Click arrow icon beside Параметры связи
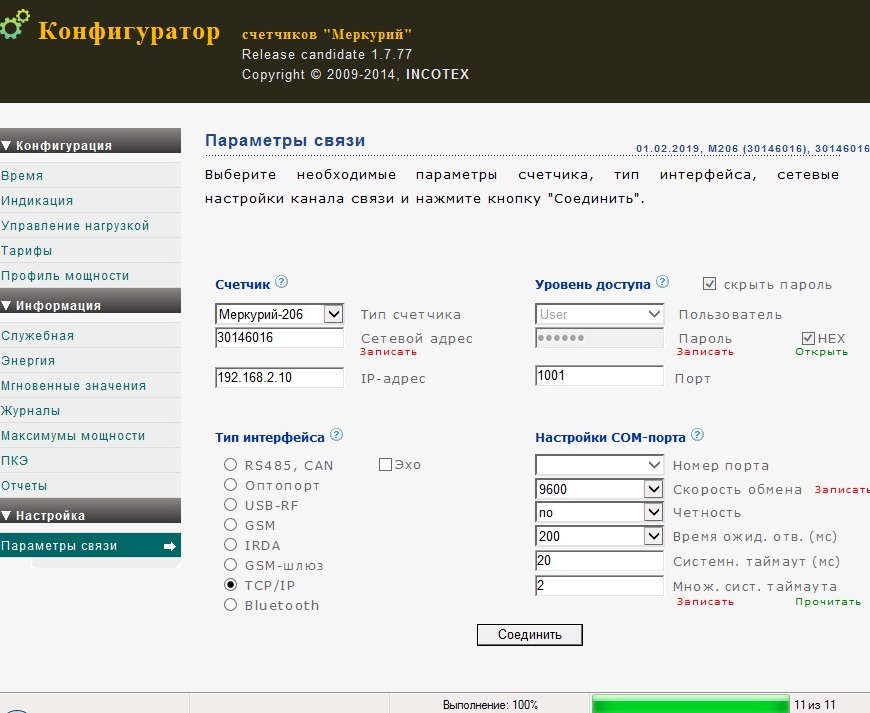 tap(170, 546)
